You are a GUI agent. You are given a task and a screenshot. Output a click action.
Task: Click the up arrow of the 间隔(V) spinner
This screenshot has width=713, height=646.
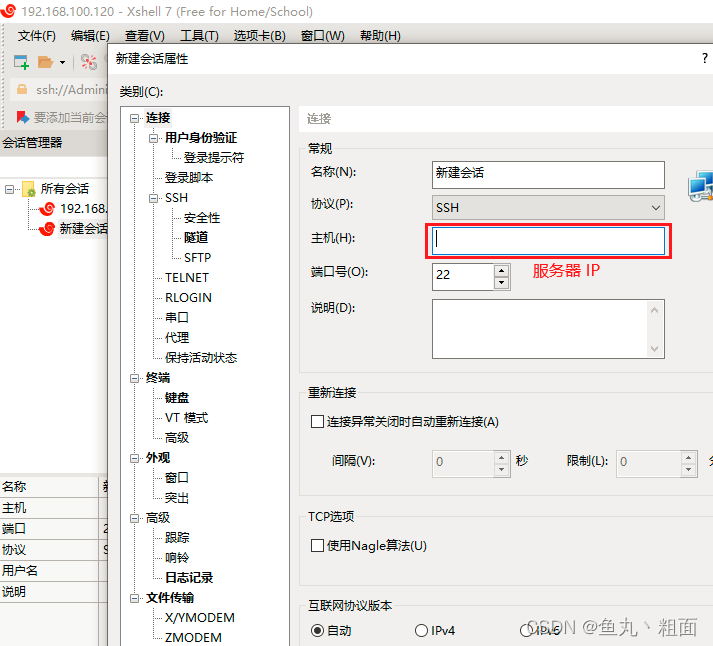502,457
